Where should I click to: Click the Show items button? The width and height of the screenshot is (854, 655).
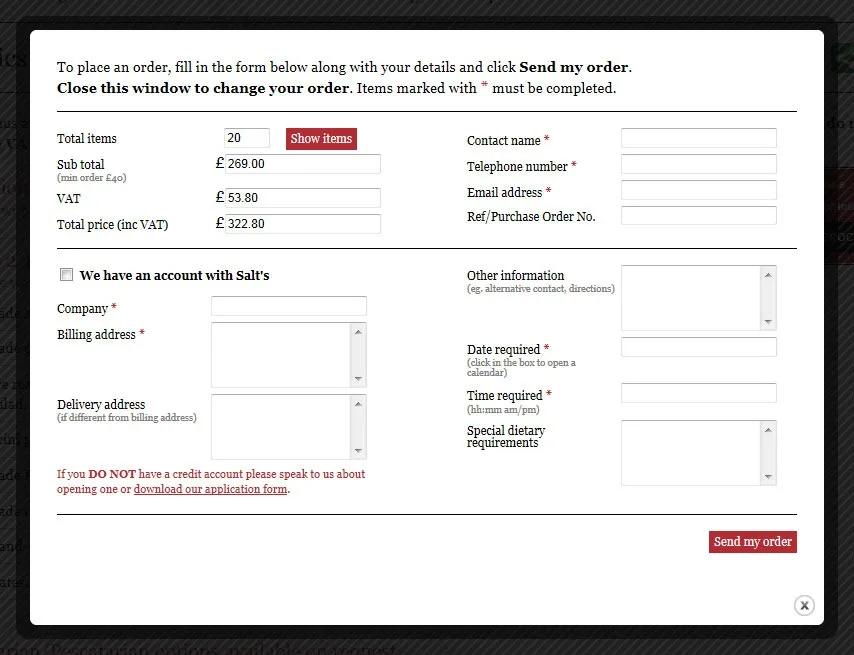click(321, 139)
